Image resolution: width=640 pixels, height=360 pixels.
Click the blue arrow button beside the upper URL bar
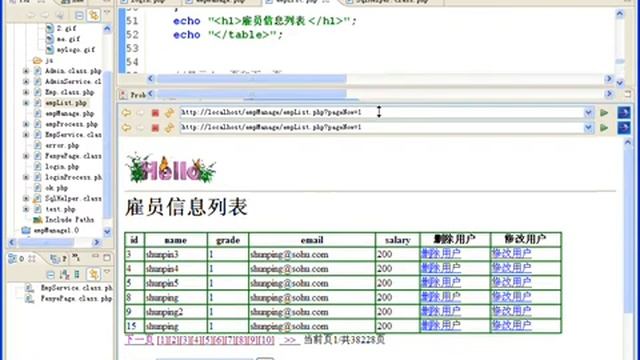[x=623, y=112]
